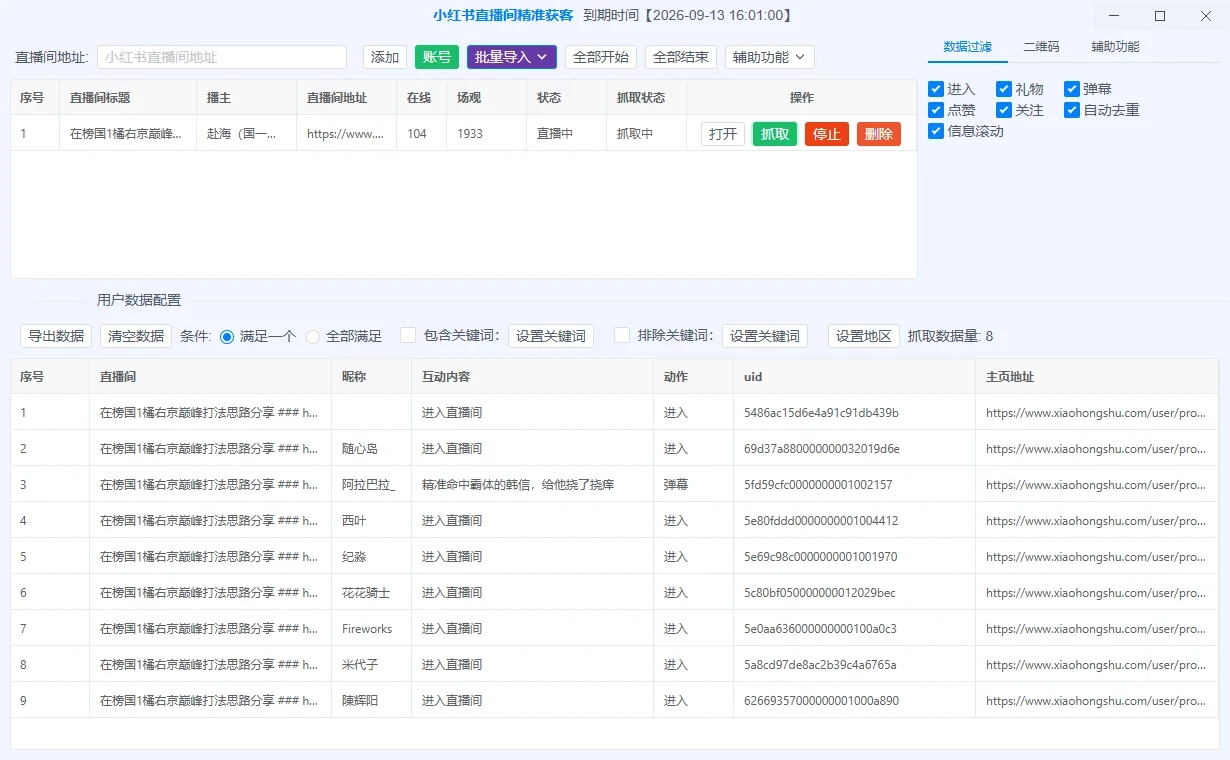Select the row with nickname Fireworks
The width and height of the screenshot is (1230, 760).
pyautogui.click(x=614, y=629)
